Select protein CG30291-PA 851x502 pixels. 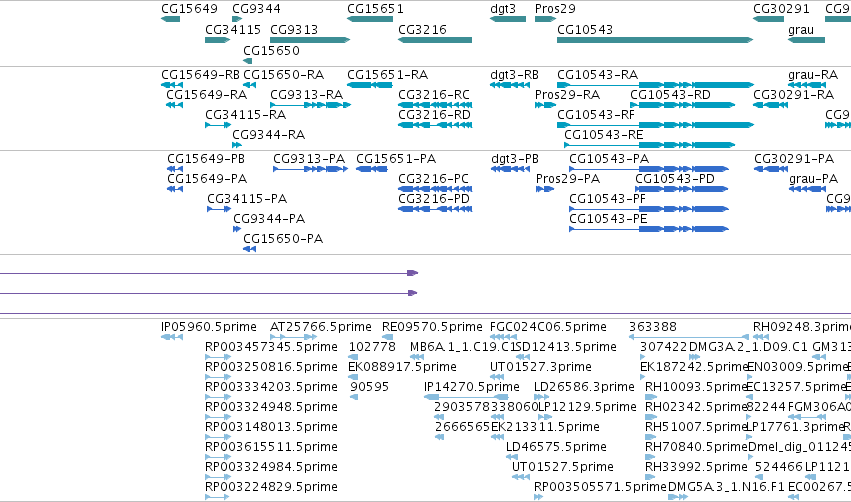coord(771,169)
